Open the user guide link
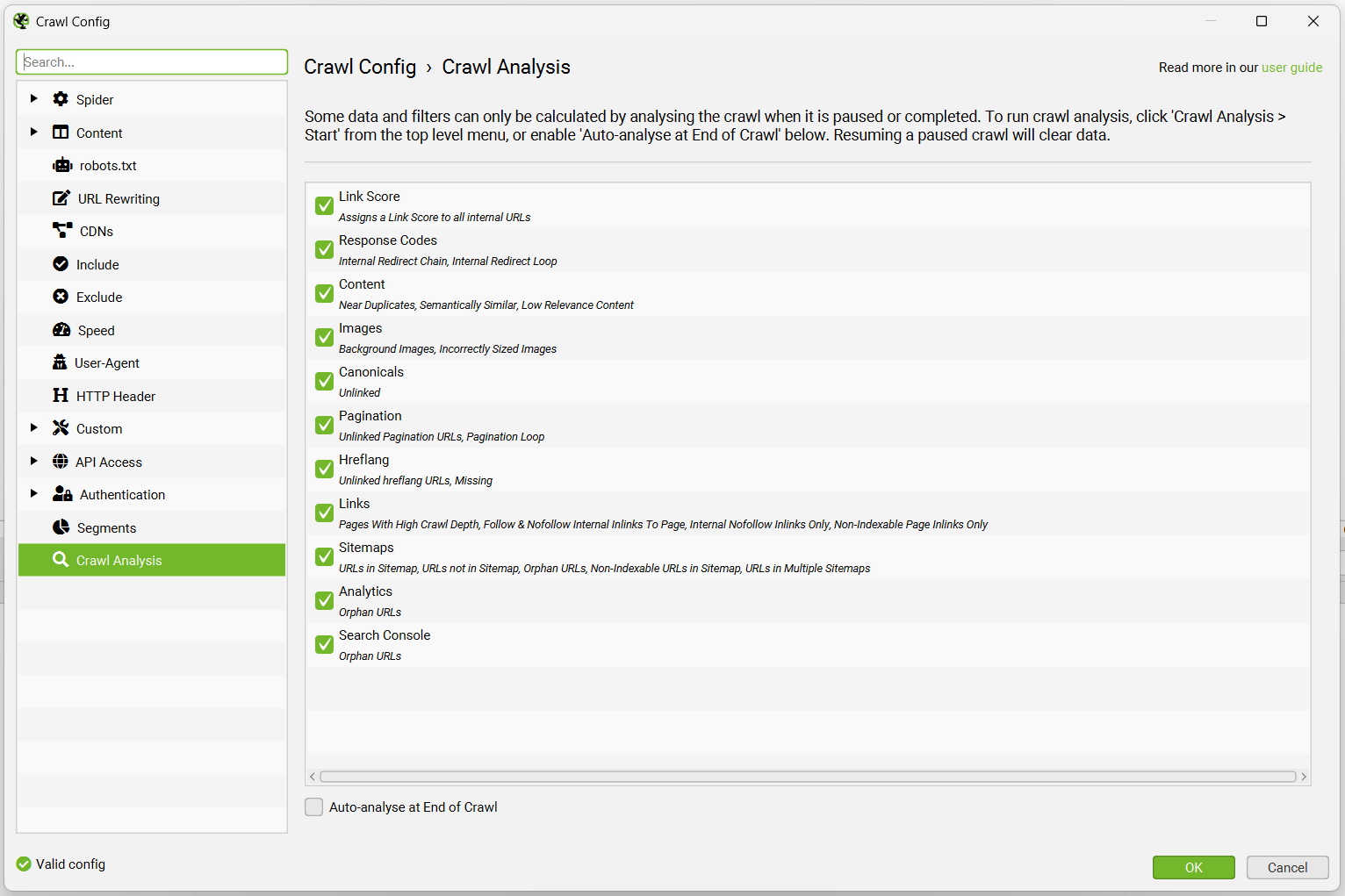The image size is (1345, 896). coord(1291,67)
